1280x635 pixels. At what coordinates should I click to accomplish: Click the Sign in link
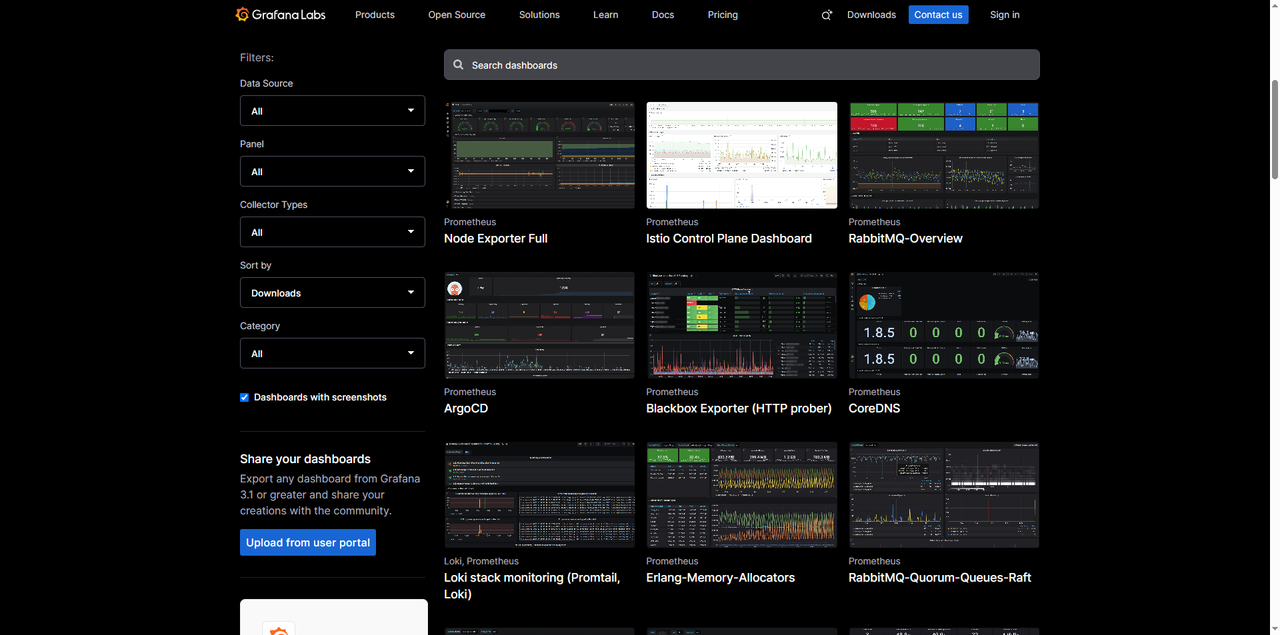tap(1005, 15)
